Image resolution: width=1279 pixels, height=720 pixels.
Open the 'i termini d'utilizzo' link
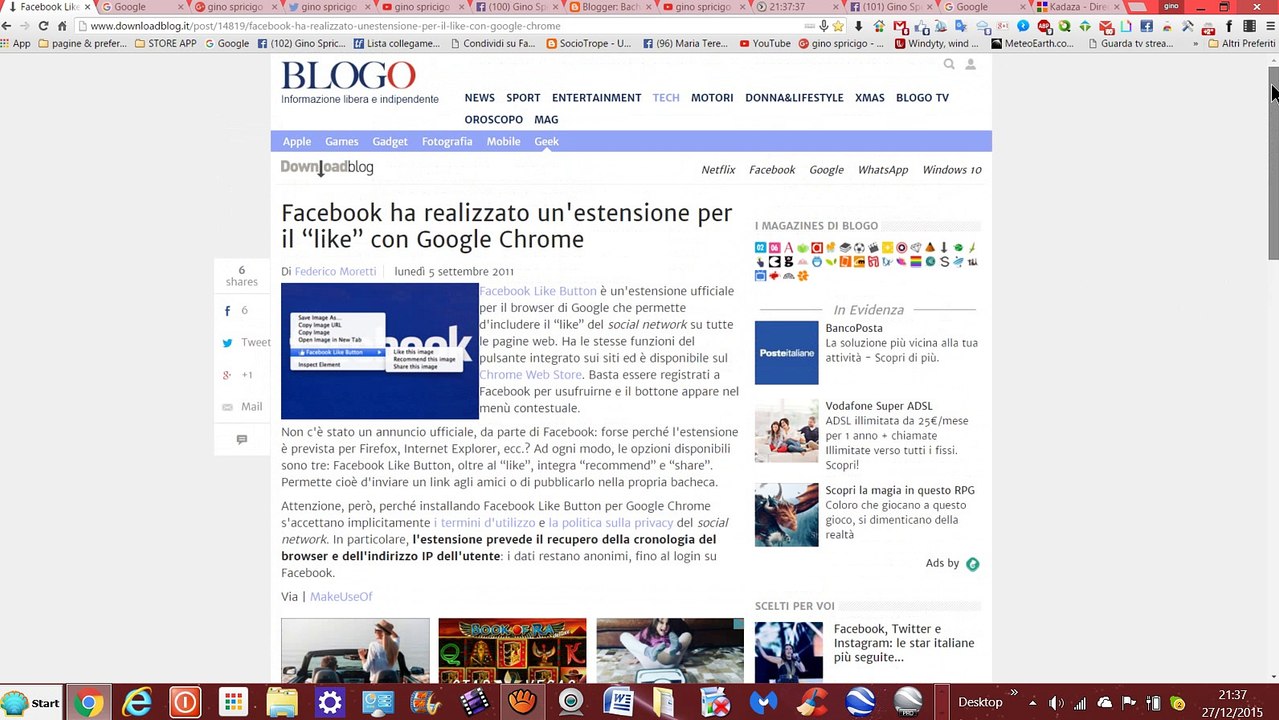pos(484,523)
